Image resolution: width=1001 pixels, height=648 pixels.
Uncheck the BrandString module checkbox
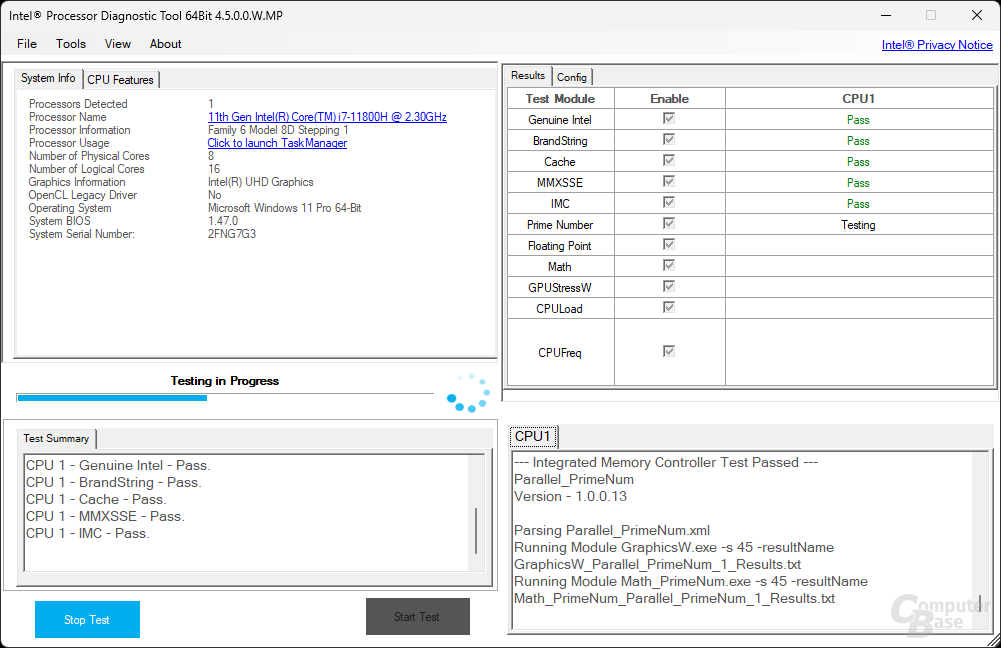pos(668,139)
